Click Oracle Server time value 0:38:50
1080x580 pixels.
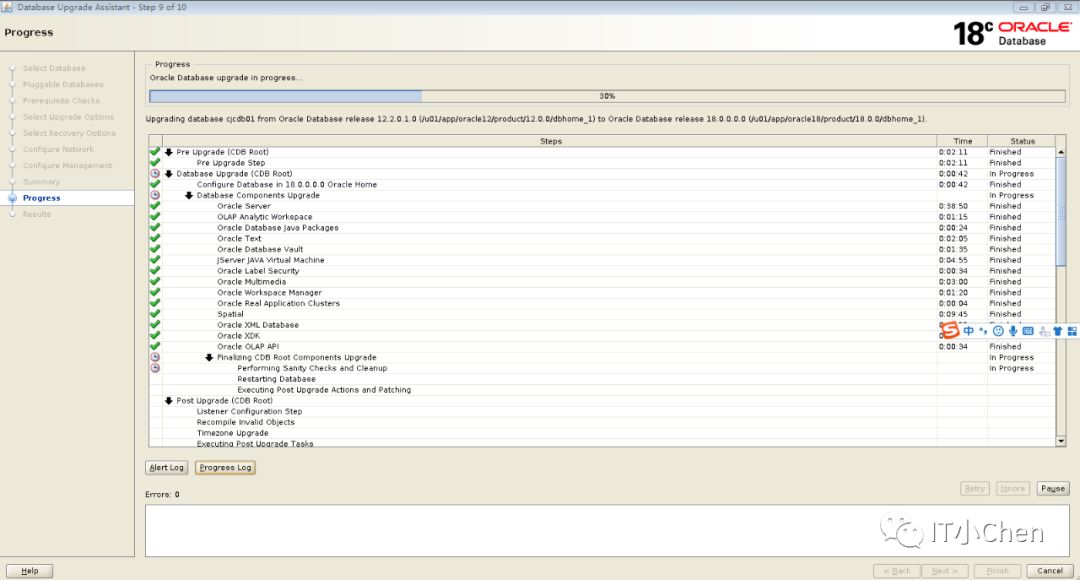click(953, 206)
